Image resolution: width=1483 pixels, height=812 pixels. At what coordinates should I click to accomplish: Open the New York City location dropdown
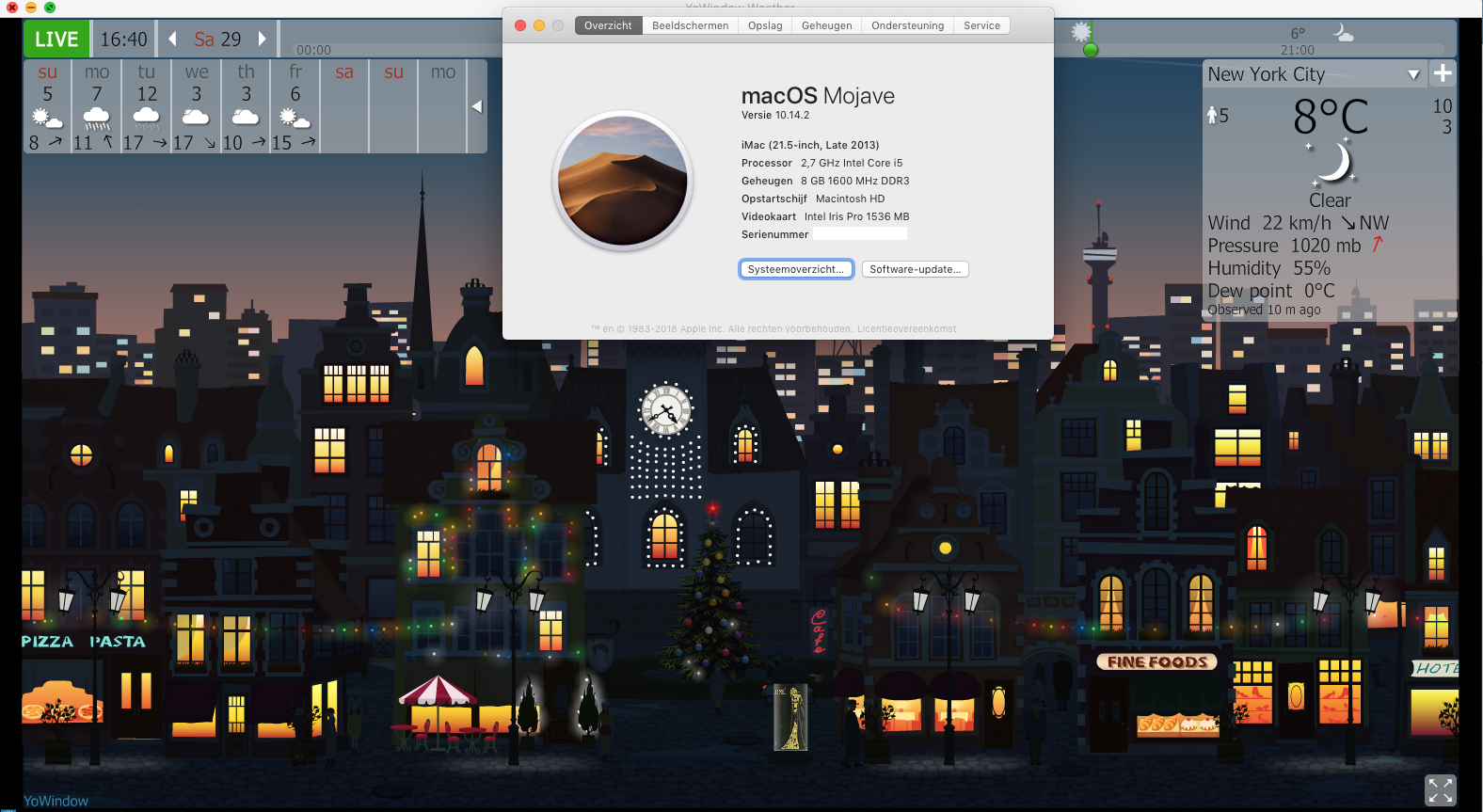(x=1413, y=74)
